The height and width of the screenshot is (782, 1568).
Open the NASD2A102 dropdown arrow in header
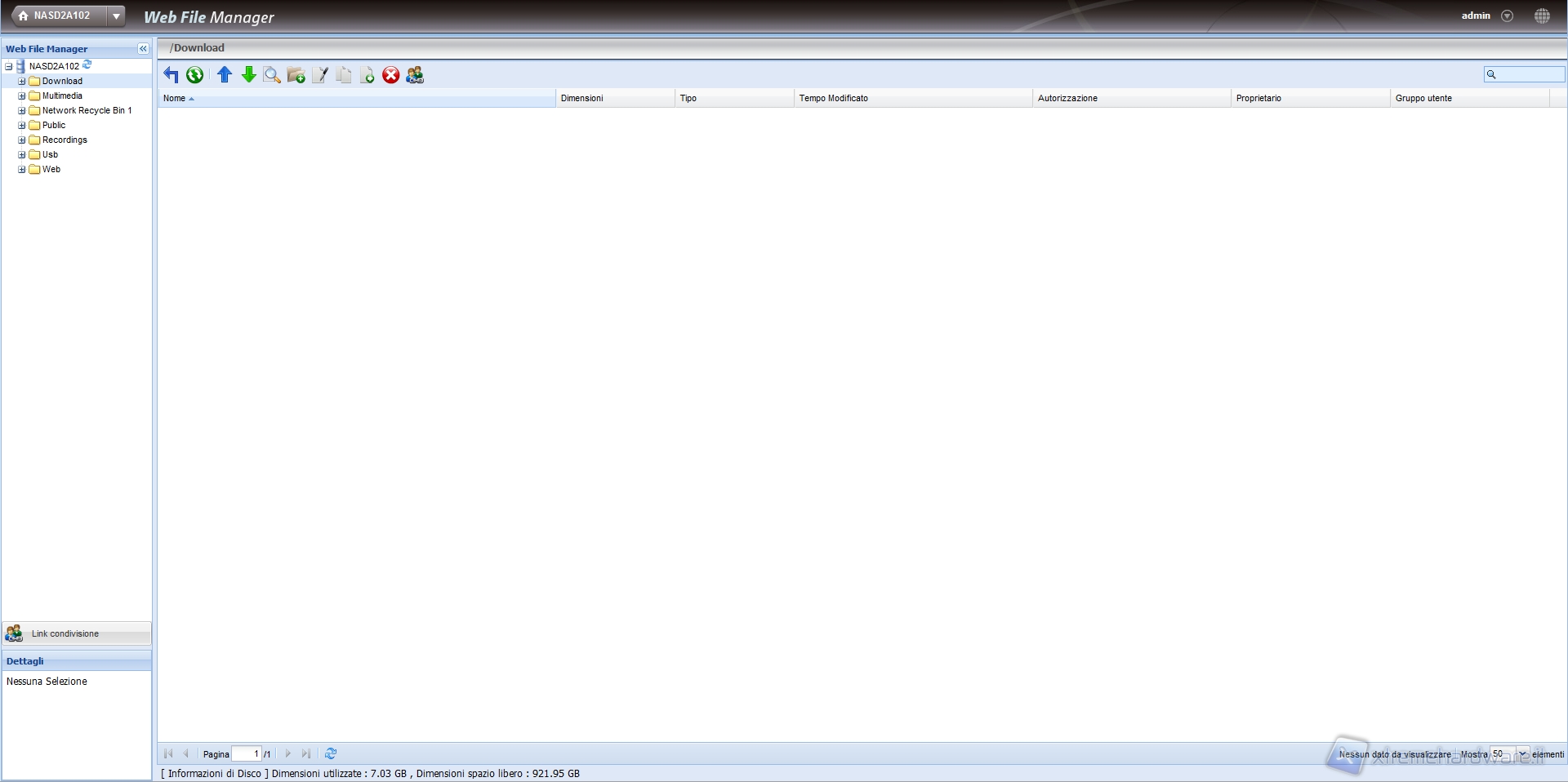click(117, 16)
